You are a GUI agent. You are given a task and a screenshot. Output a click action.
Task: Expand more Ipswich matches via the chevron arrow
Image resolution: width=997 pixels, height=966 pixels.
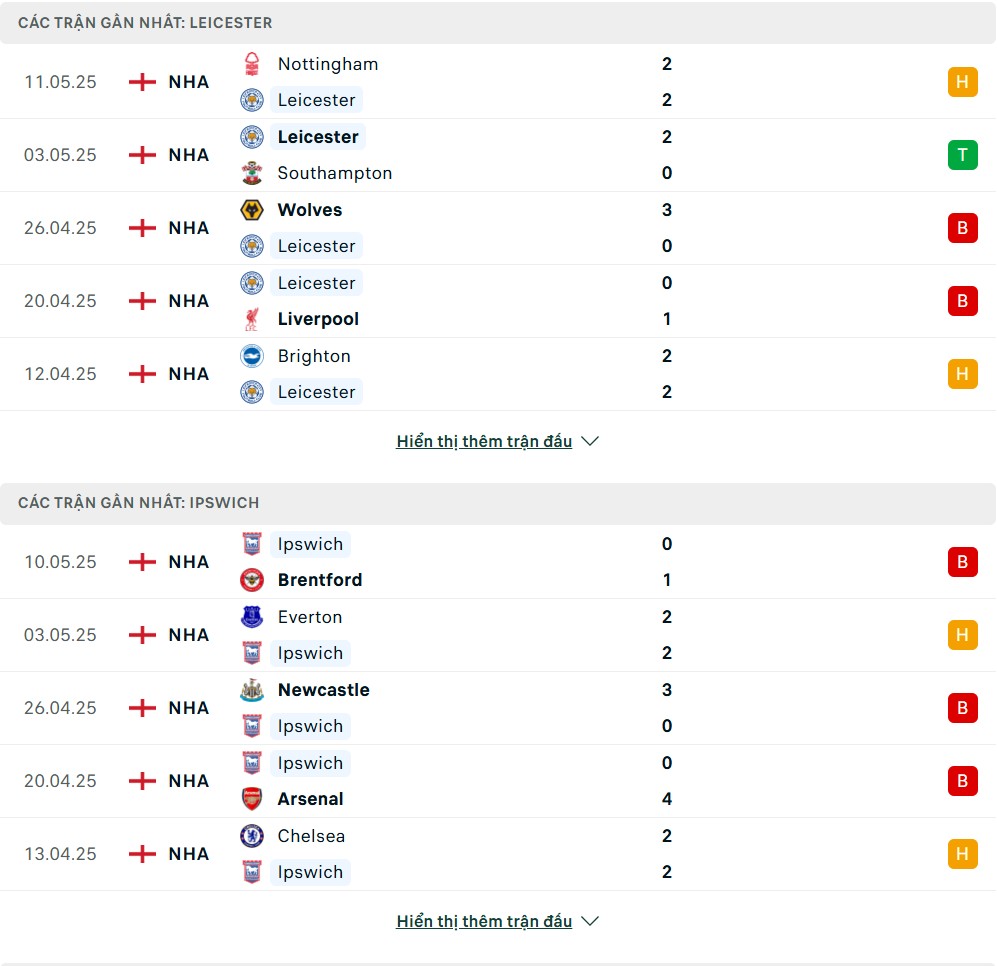pos(590,921)
